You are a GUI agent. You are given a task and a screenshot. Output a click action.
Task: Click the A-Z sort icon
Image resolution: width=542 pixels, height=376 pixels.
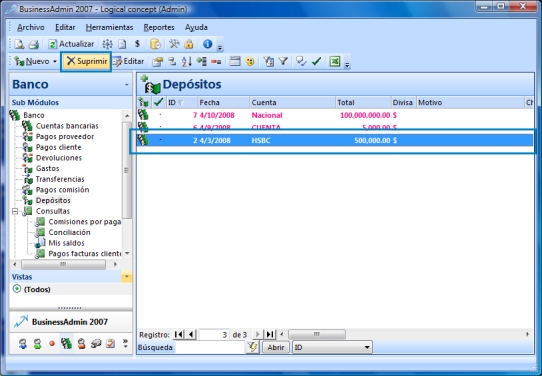[187, 62]
